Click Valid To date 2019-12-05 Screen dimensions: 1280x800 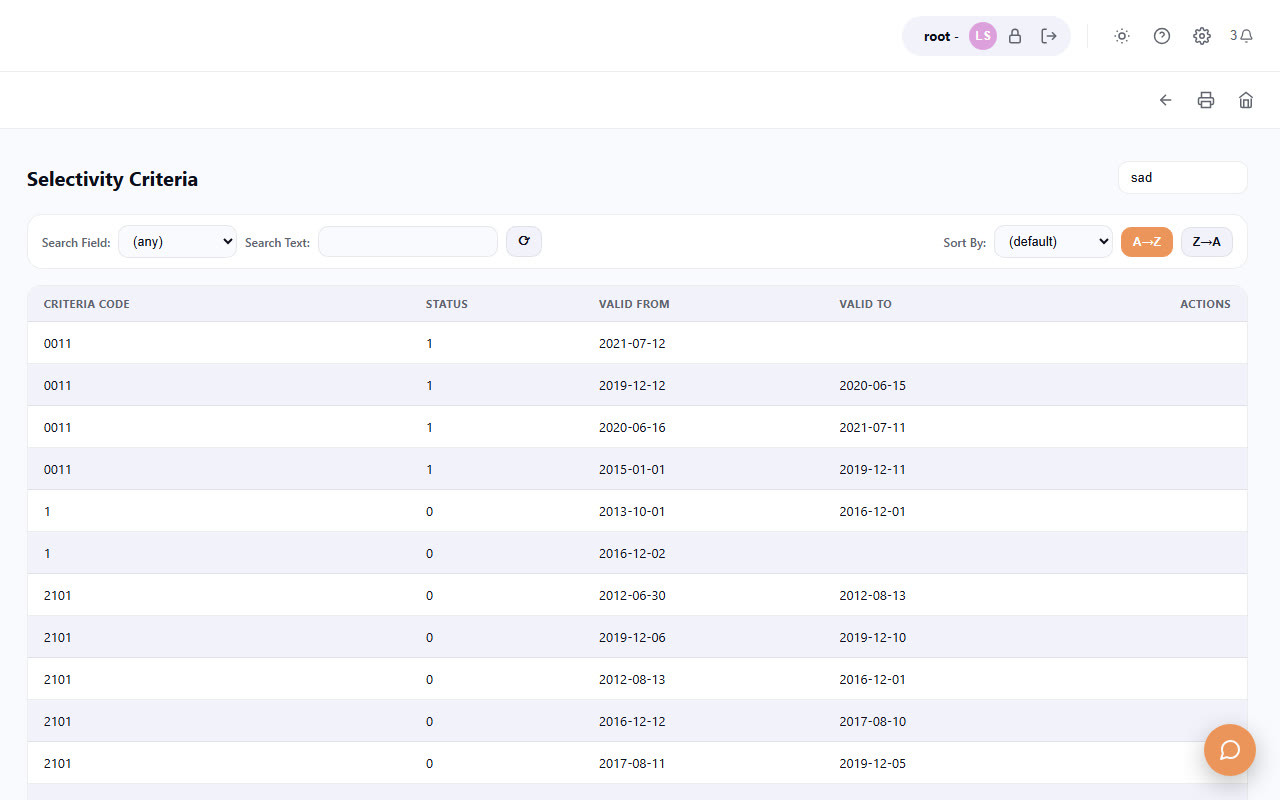tap(873, 763)
